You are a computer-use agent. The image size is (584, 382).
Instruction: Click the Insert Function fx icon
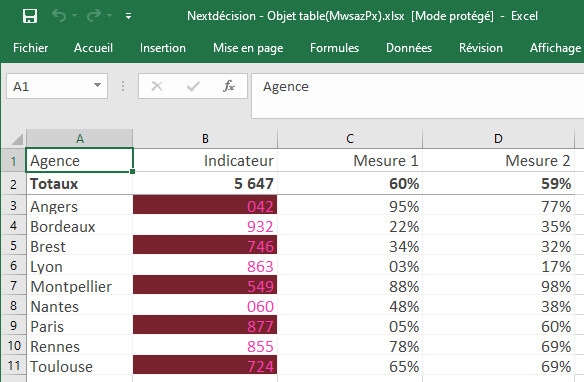(x=229, y=86)
